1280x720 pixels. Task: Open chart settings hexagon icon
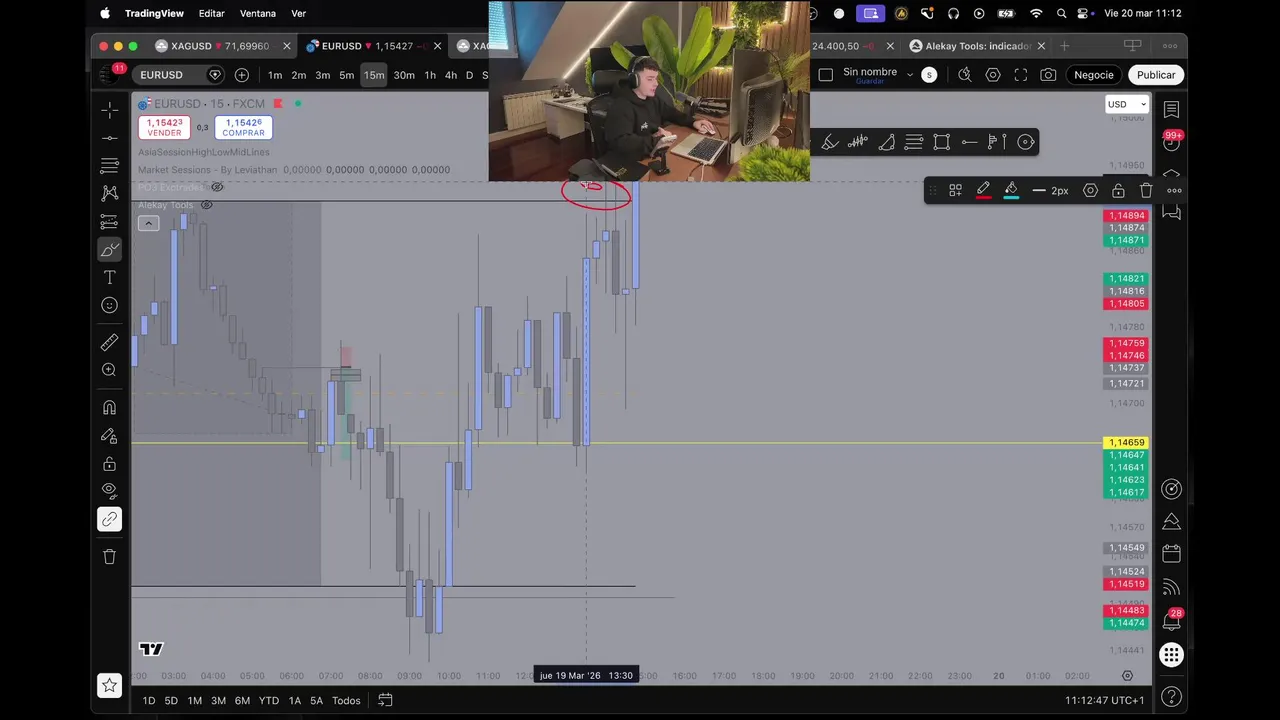tap(993, 75)
